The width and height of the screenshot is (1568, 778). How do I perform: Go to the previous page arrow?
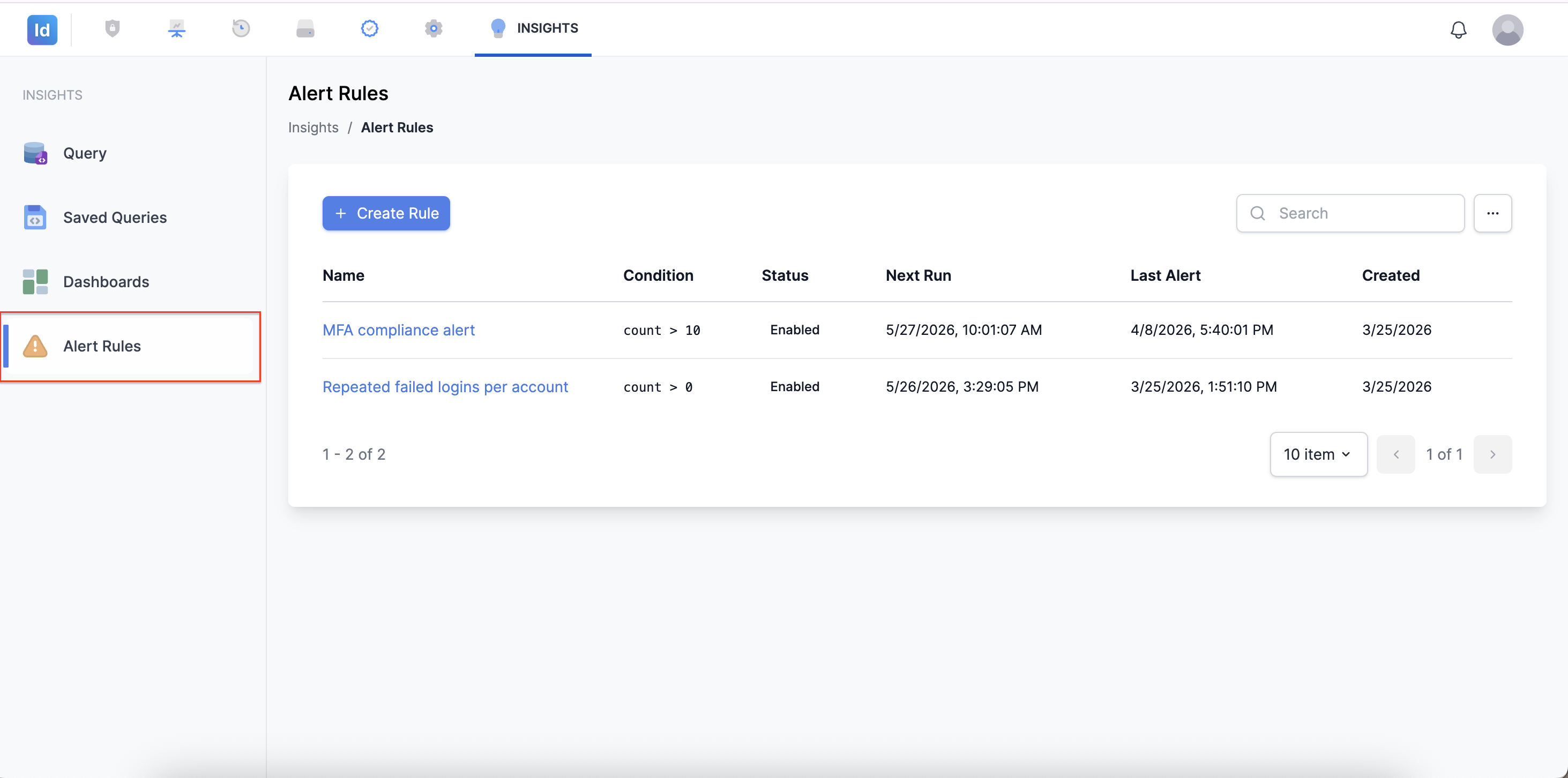pos(1396,454)
